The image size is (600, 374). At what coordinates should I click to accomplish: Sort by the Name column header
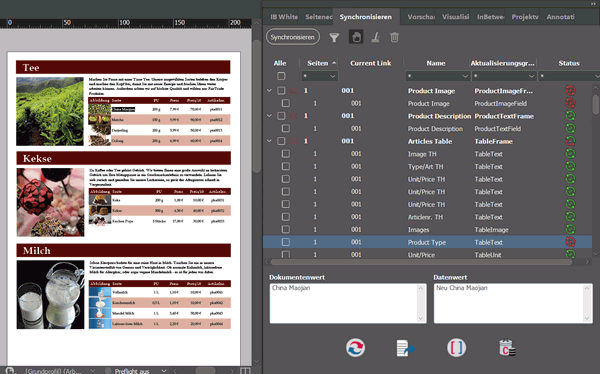pos(436,63)
